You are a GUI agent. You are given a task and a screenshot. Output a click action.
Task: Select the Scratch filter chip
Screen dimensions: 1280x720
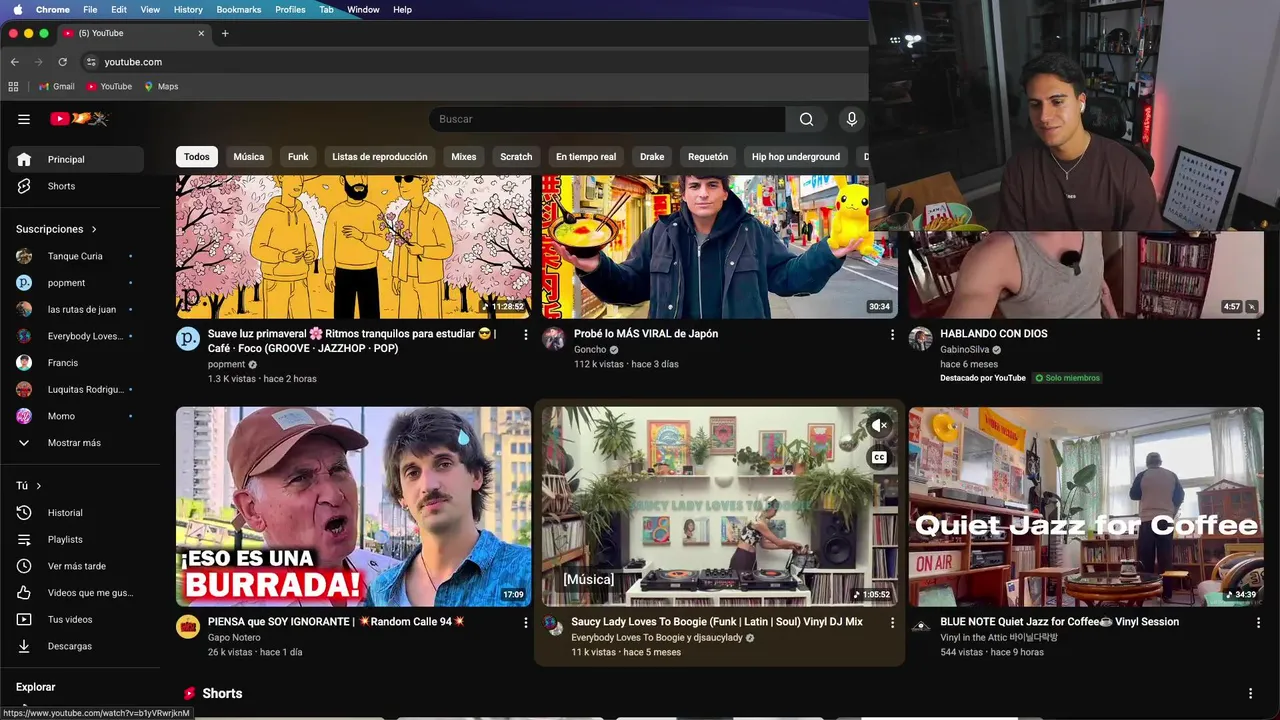pos(516,157)
